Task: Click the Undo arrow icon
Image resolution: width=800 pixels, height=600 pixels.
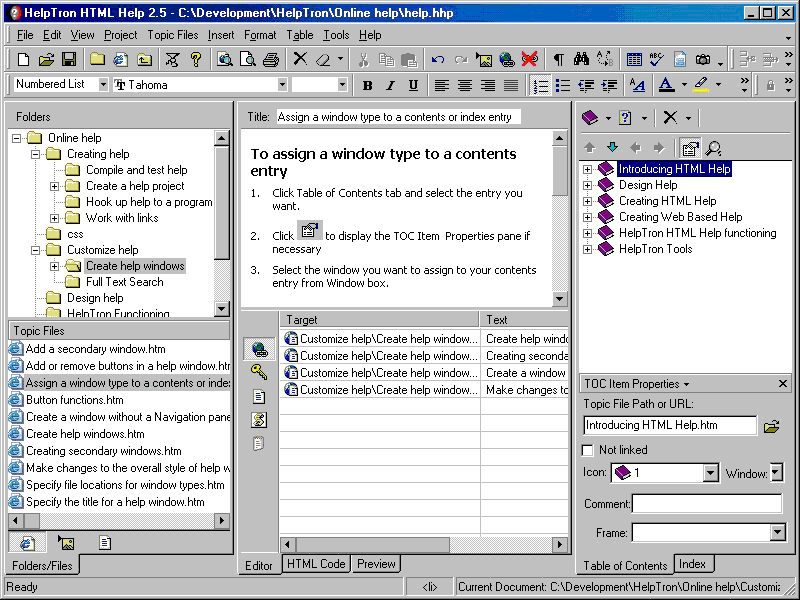Action: coord(437,60)
